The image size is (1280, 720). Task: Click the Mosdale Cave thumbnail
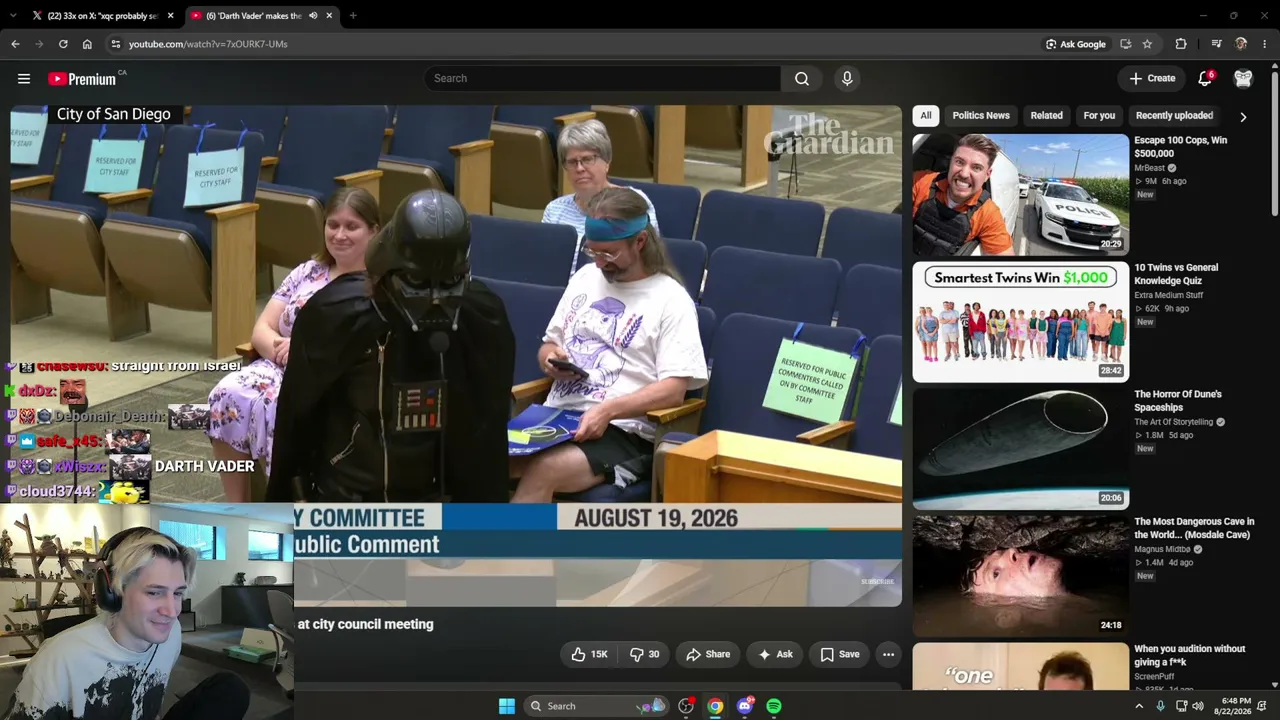pyautogui.click(x=1021, y=576)
